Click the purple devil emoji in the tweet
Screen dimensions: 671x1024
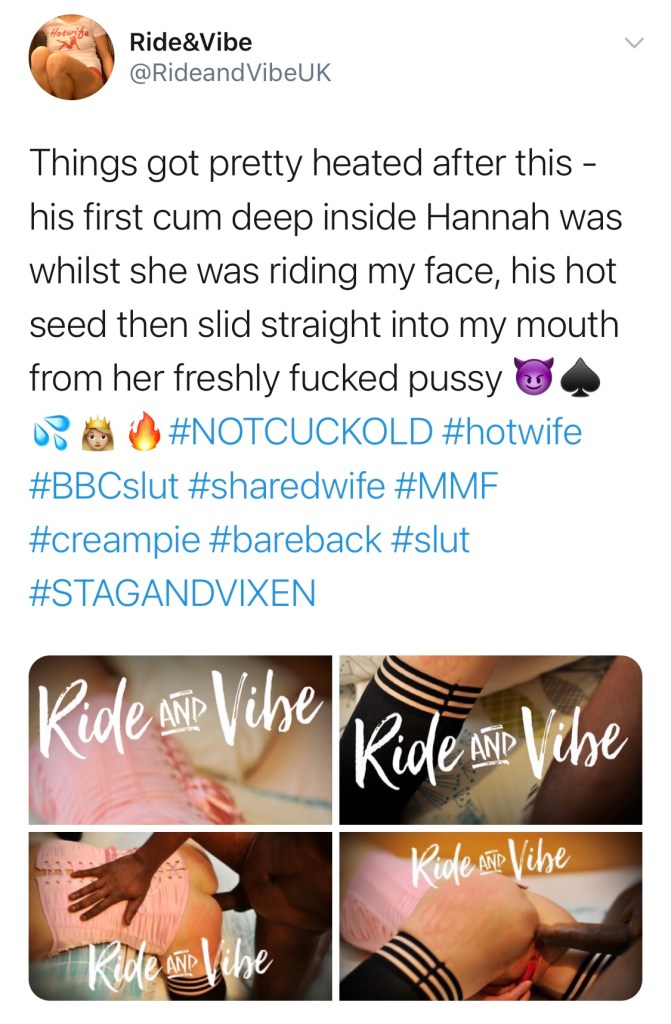point(534,377)
